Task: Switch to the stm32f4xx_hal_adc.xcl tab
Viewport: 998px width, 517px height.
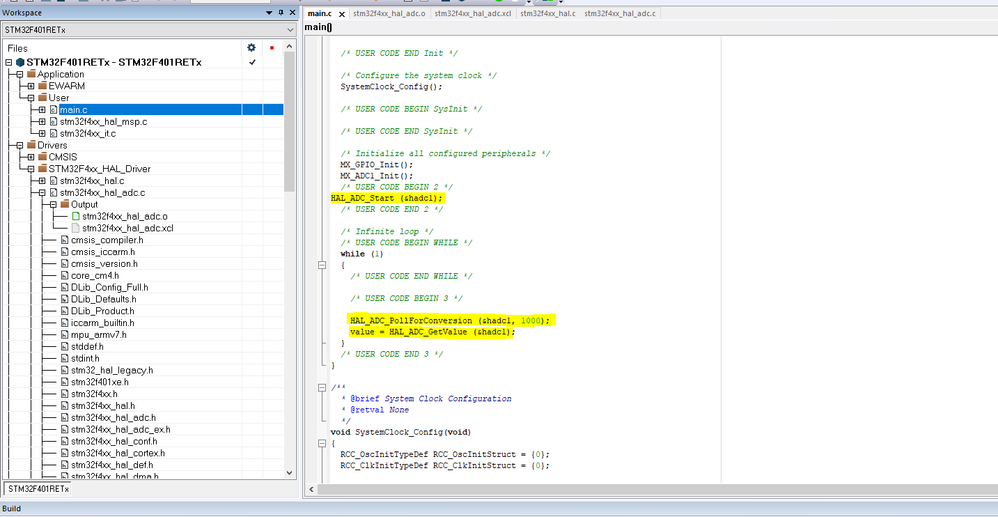Action: [473, 14]
